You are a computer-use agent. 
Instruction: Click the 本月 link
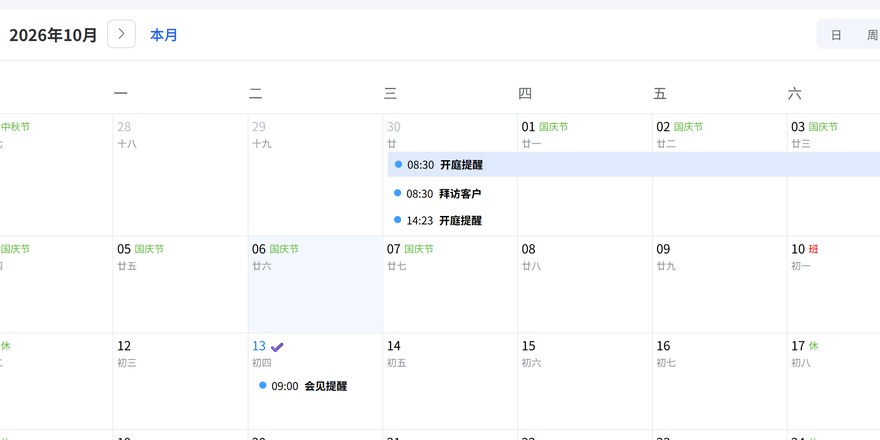point(164,35)
